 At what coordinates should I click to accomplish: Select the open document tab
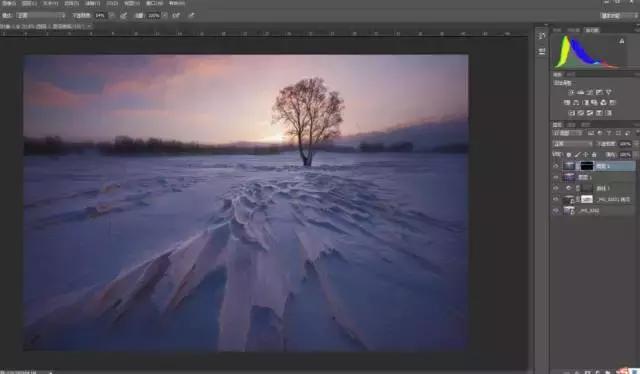click(45, 26)
